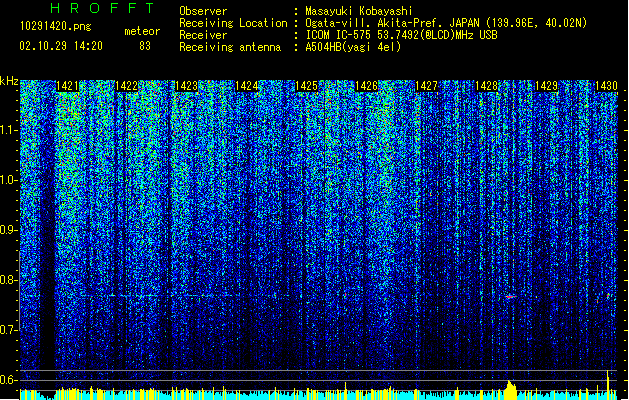Click the kHz axis unit label
Image resolution: width=629 pixels, height=400 pixels.
[x=9, y=81]
